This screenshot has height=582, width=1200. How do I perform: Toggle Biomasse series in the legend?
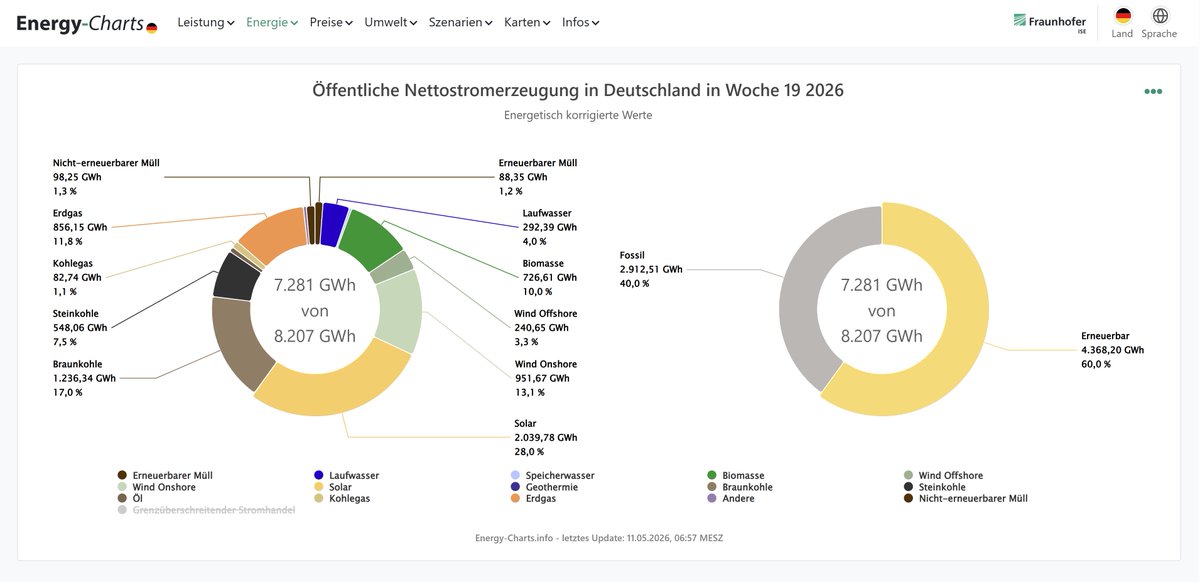(736, 476)
